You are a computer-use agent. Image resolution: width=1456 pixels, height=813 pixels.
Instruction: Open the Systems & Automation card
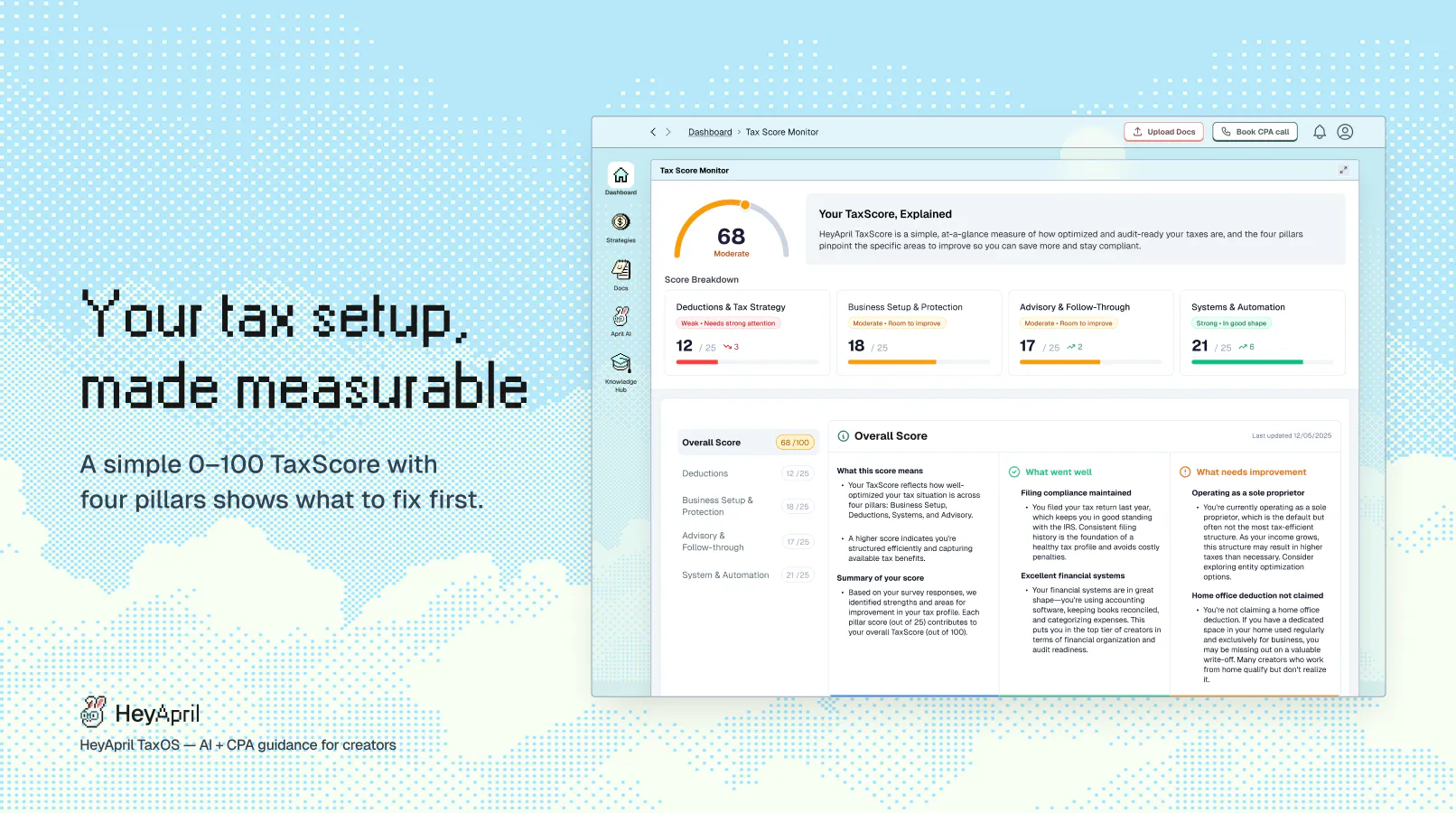[1263, 332]
